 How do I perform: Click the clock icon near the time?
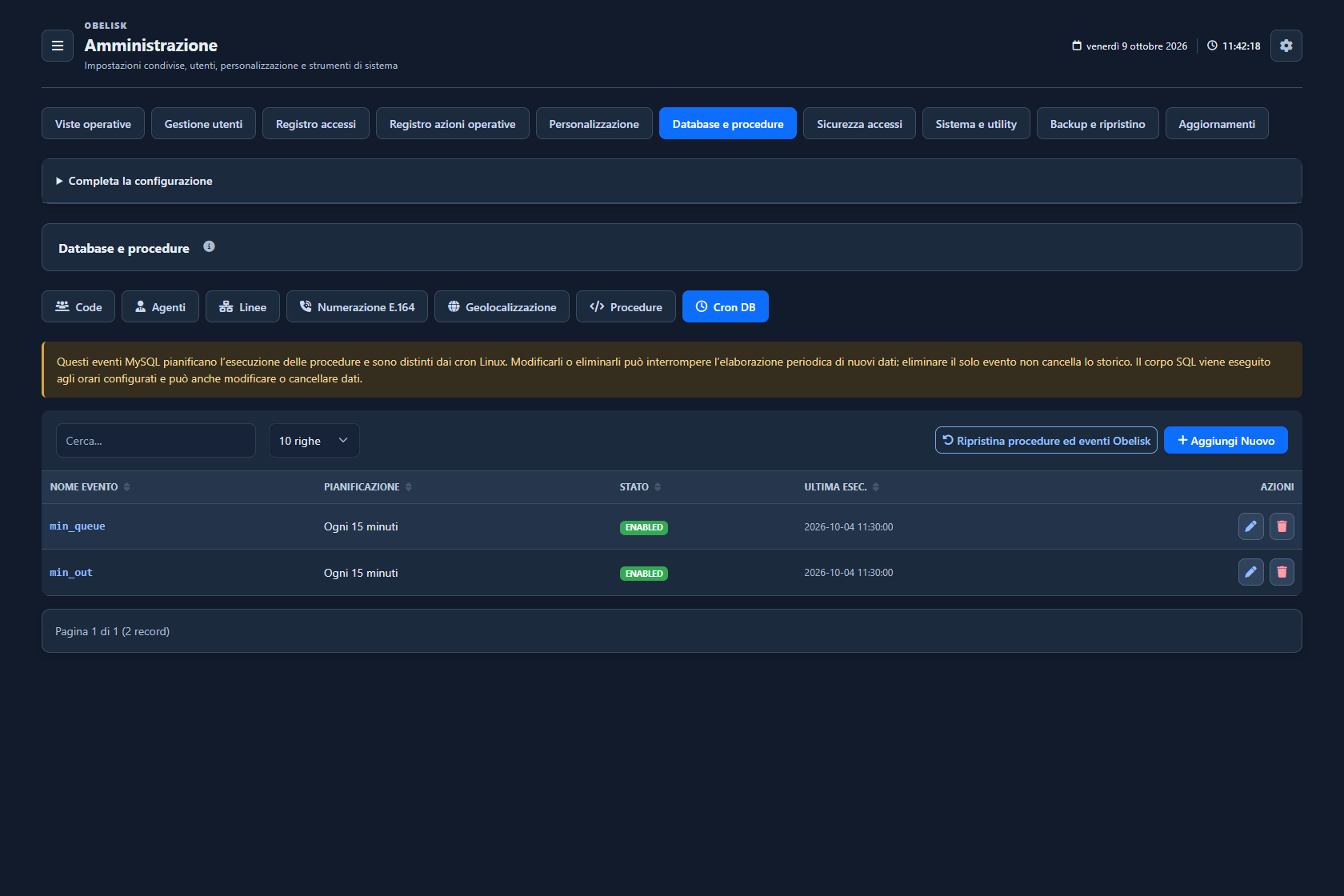pos(1212,46)
